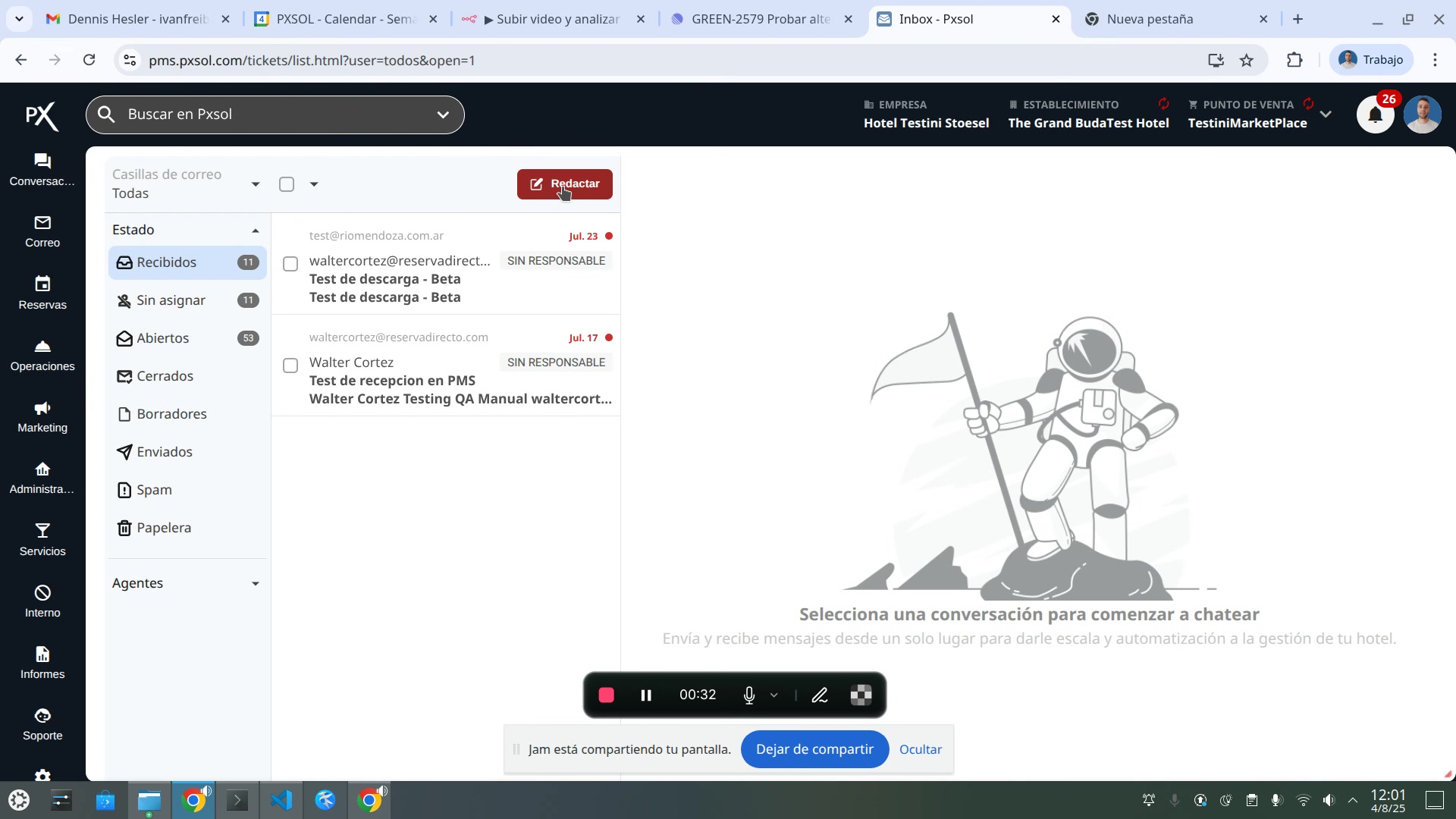Viewport: 1456px width, 819px height.
Task: Click the Redactar button
Action: click(564, 184)
